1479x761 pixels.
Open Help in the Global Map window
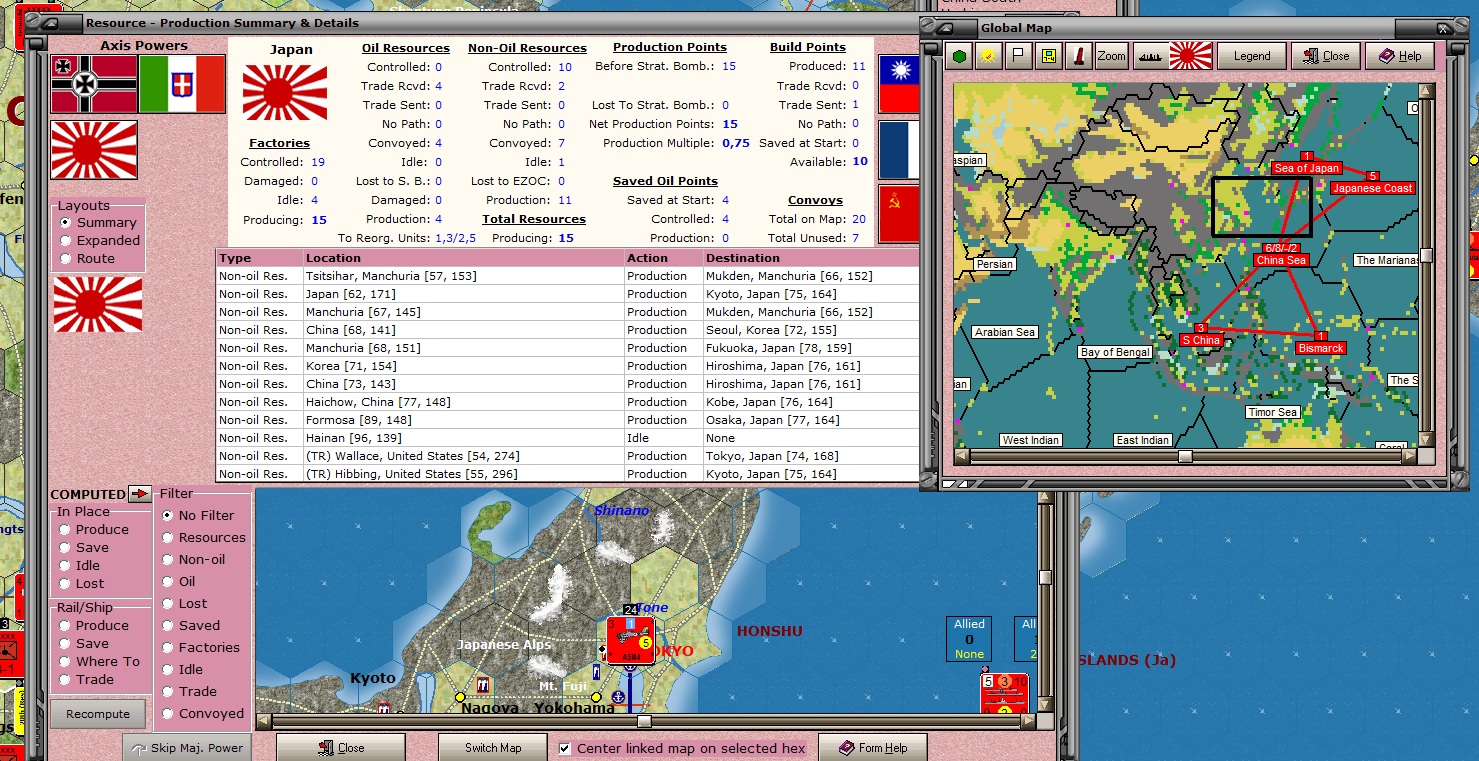point(1400,56)
